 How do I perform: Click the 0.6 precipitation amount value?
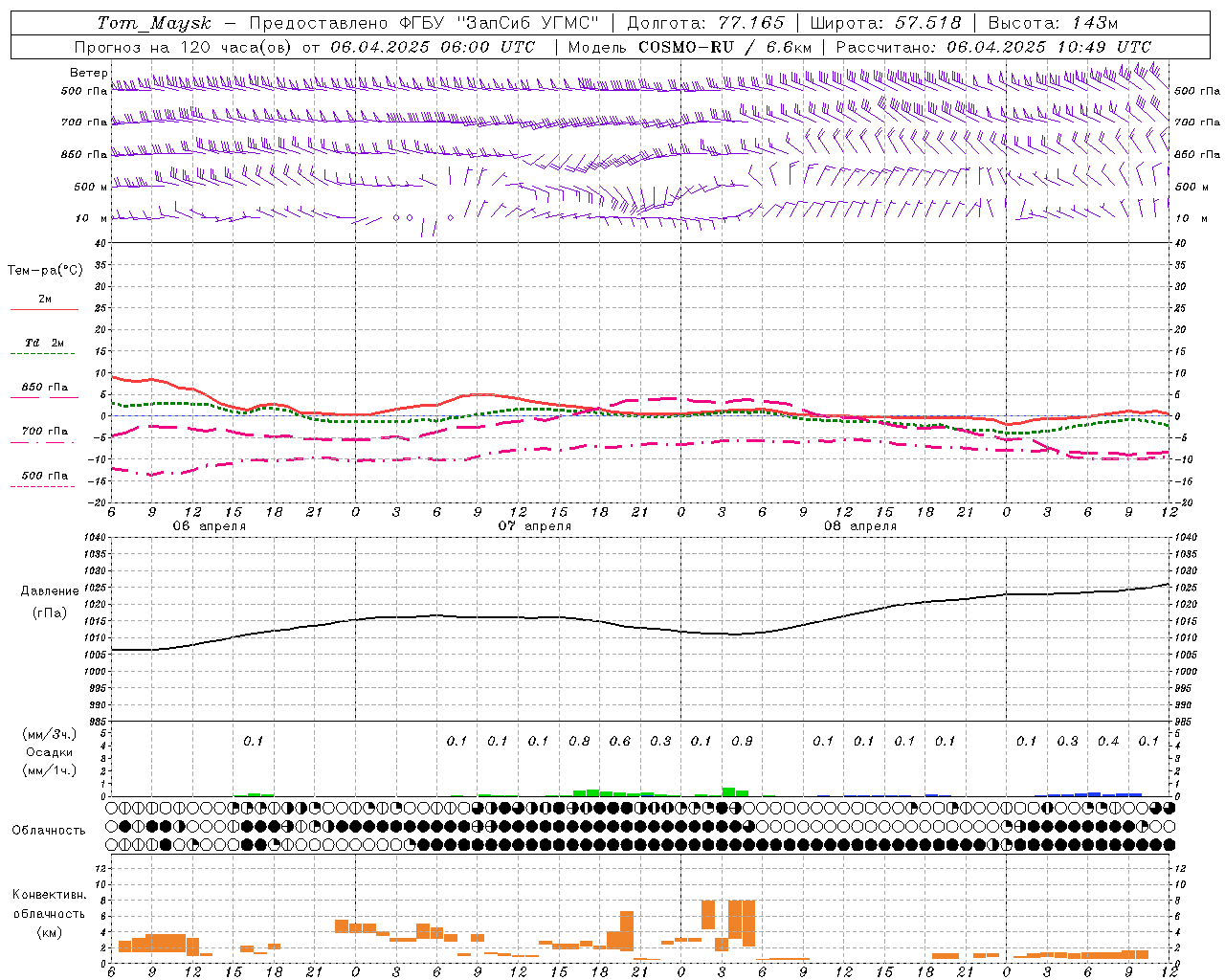pos(620,741)
